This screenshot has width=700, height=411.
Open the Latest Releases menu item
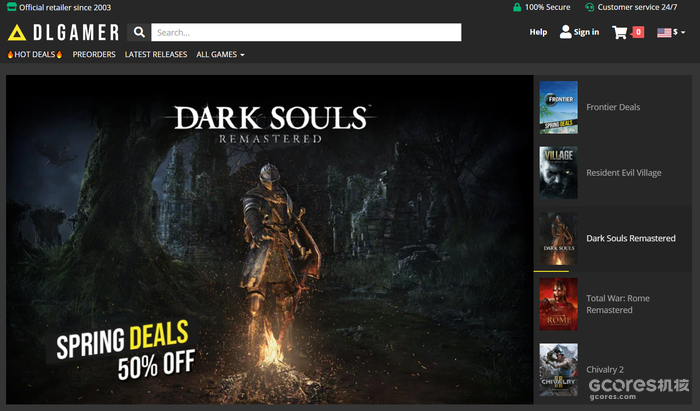[156, 54]
